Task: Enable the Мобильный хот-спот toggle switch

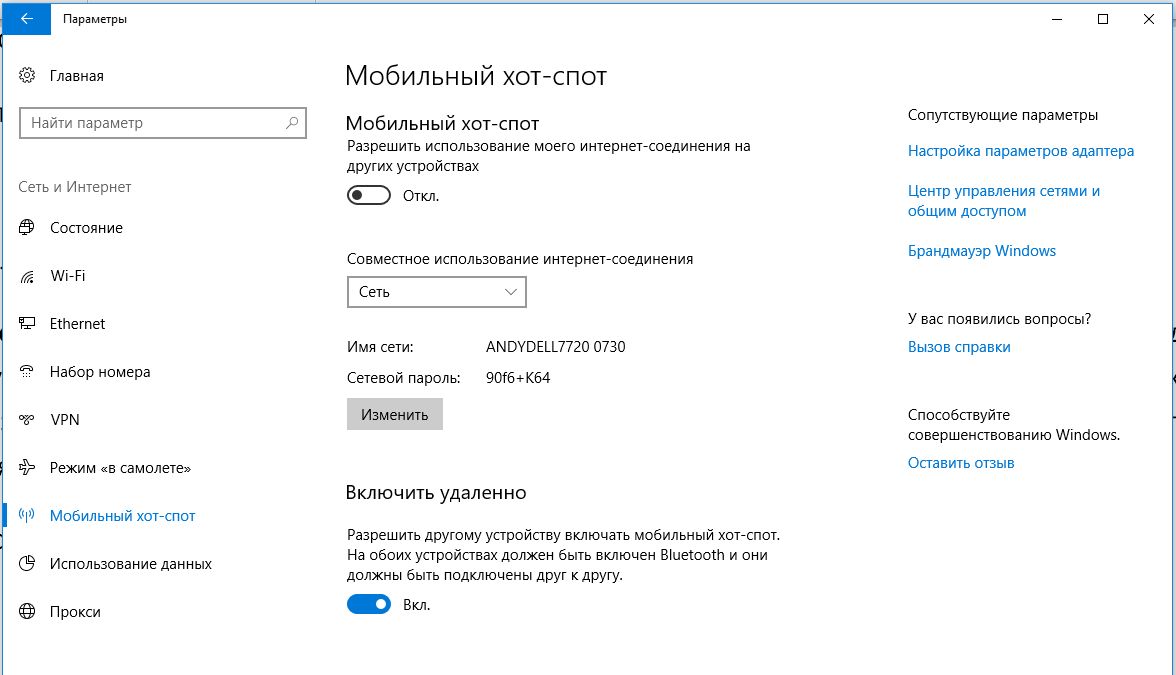Action: [368, 195]
